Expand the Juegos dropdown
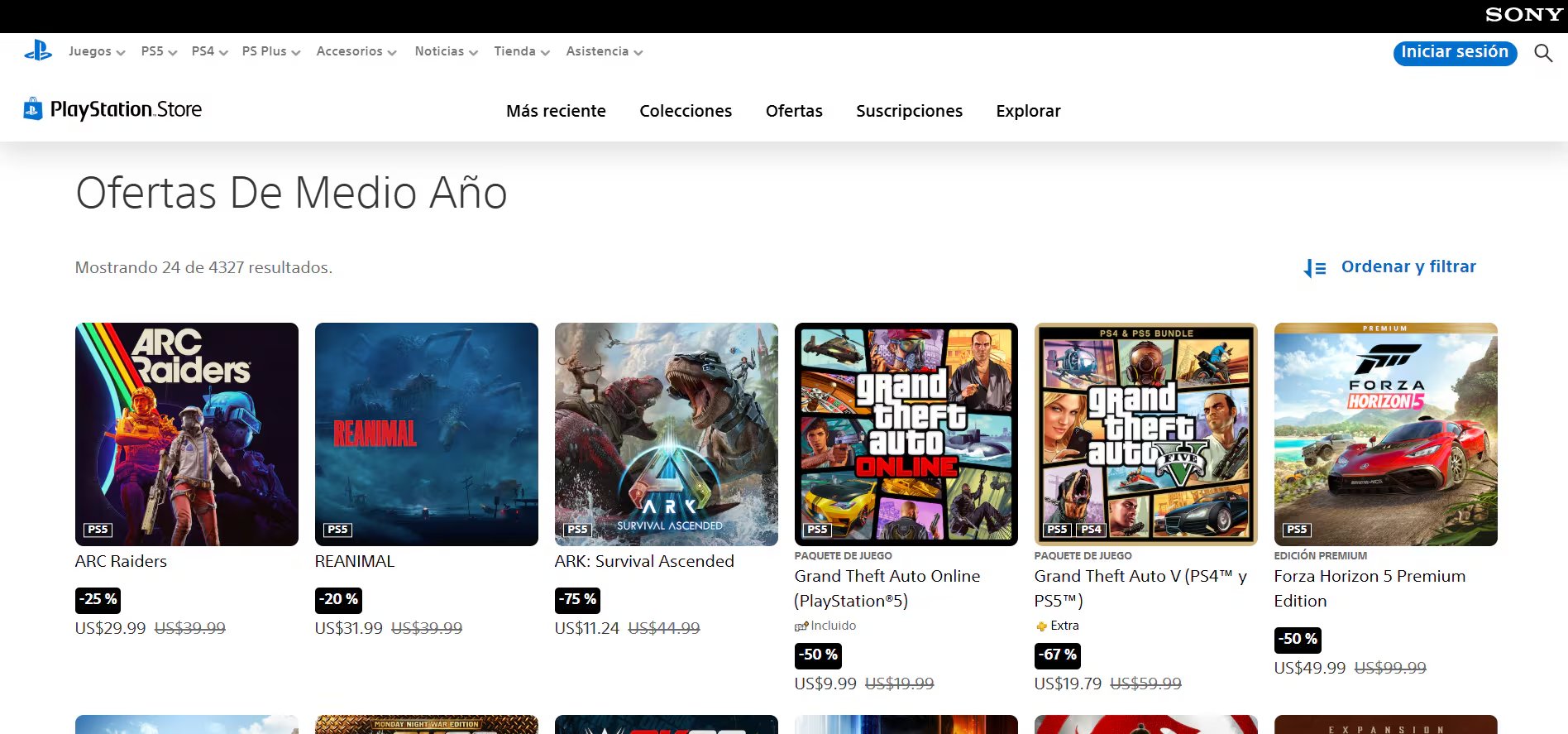This screenshot has height=734, width=1568. tap(97, 51)
